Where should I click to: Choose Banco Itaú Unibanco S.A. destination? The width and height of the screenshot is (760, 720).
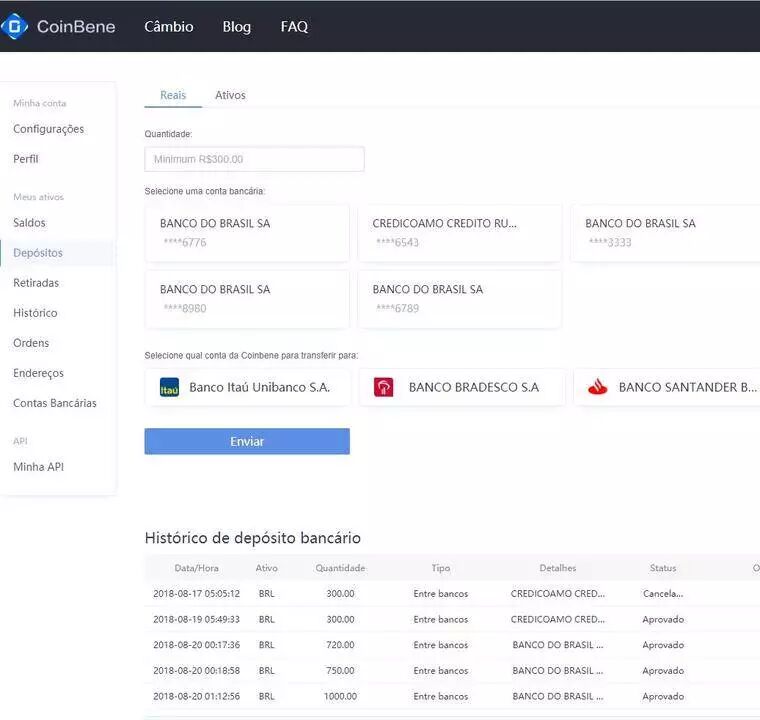pos(247,387)
